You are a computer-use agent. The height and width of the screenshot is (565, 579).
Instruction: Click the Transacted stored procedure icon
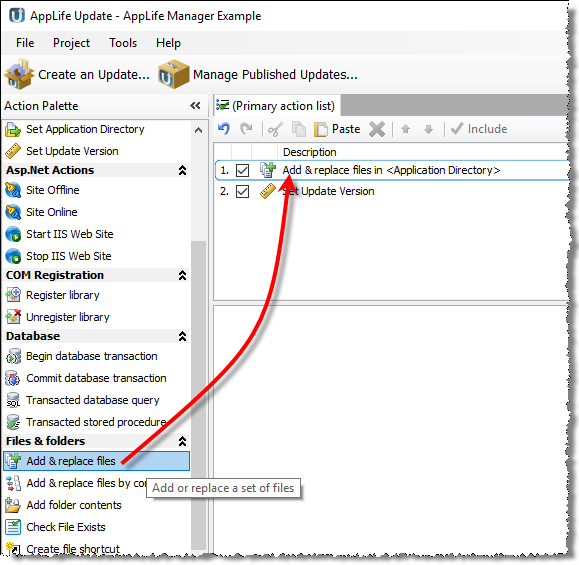click(x=13, y=422)
